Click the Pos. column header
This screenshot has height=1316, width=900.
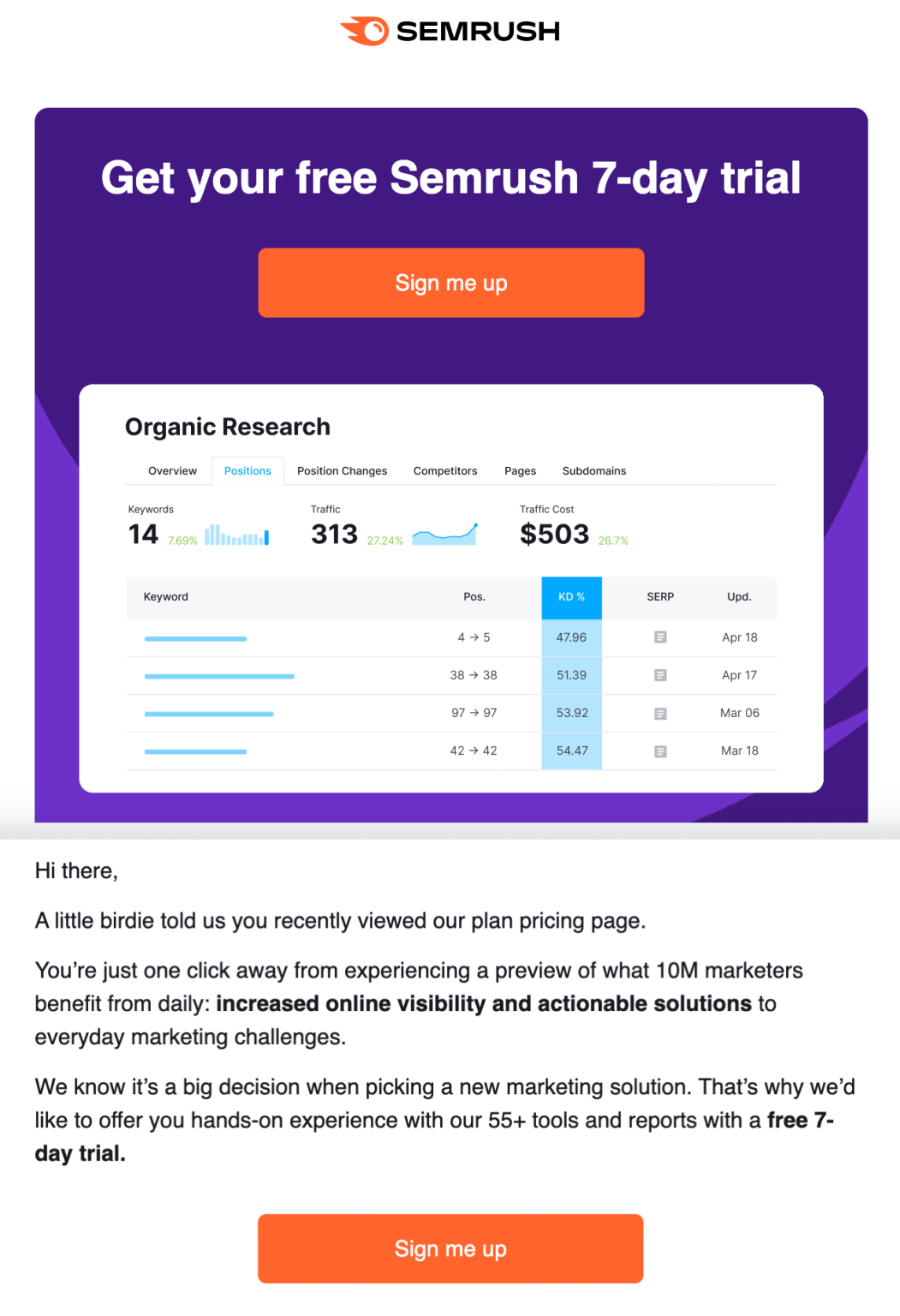474,596
